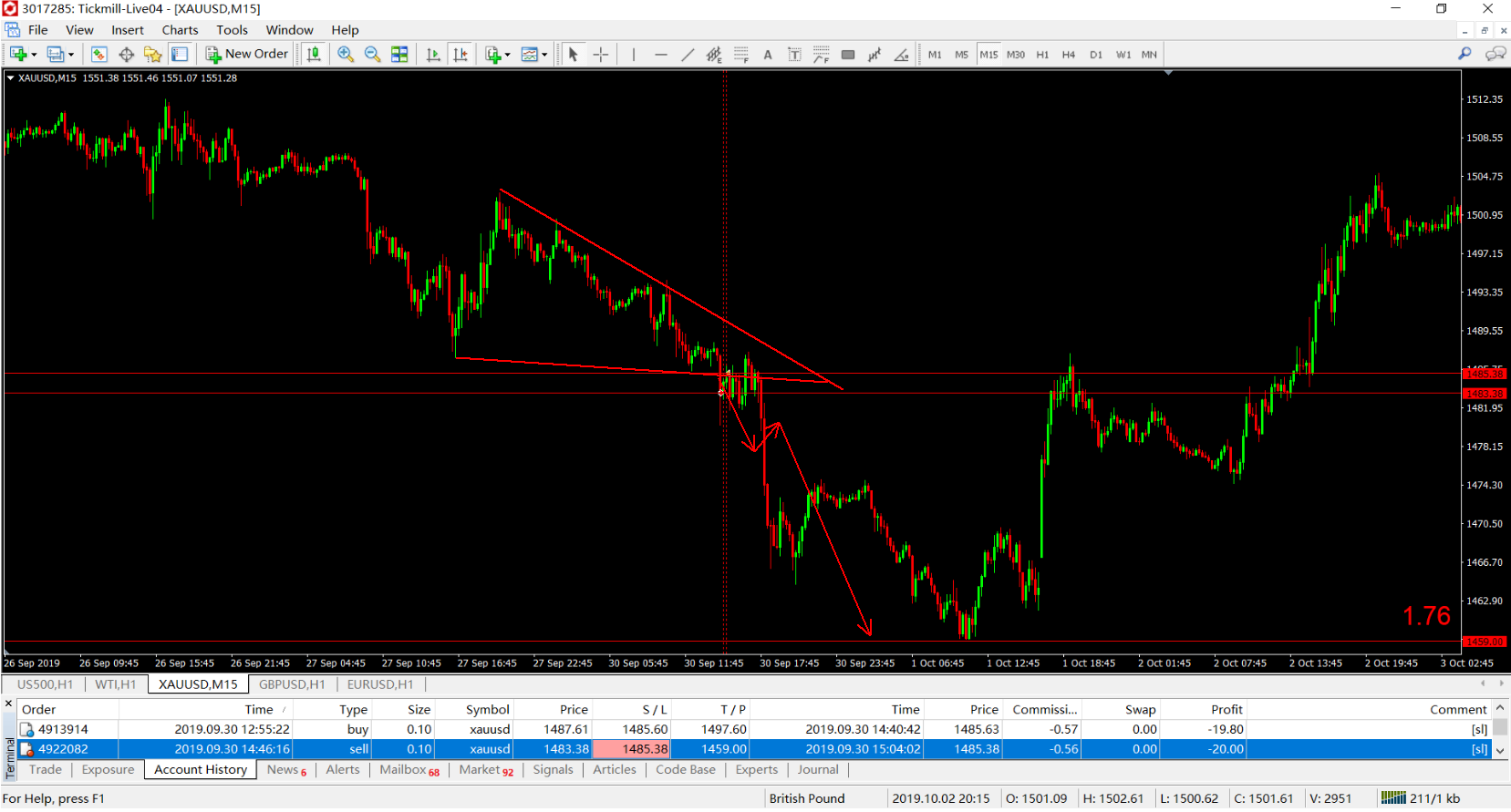Select the Fibonacci fan tool
The height and width of the screenshot is (812, 1511).
(822, 55)
